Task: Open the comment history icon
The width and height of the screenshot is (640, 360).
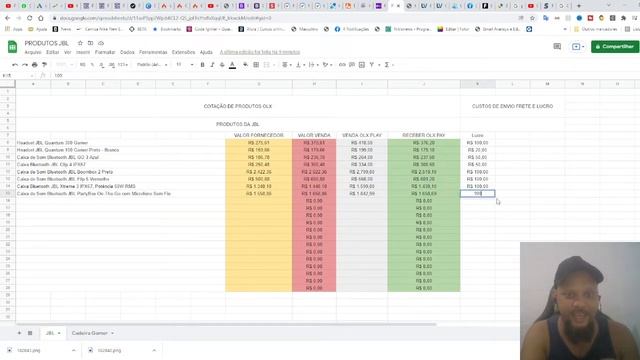Action: coord(557,47)
